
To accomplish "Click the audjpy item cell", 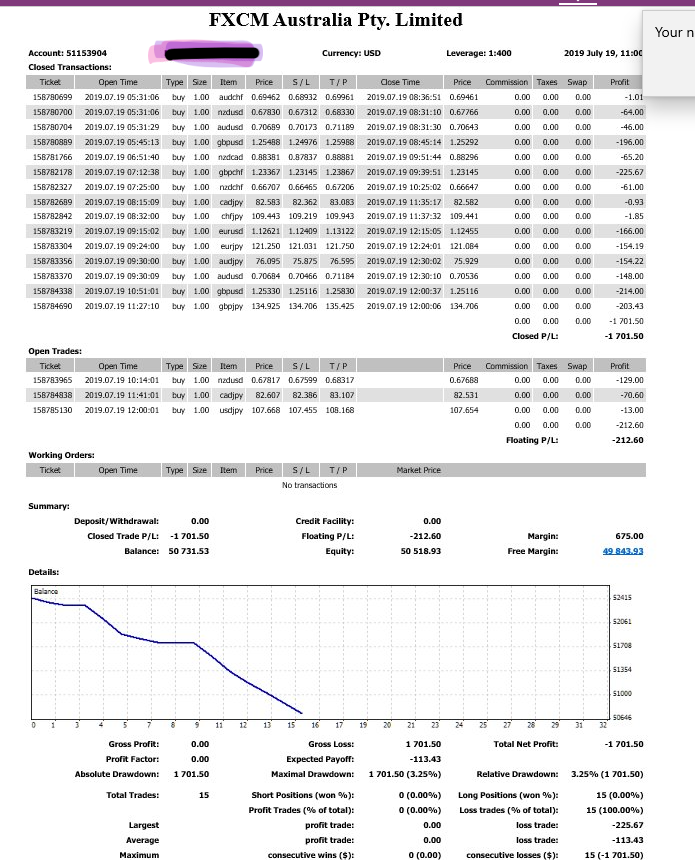I will click(231, 261).
